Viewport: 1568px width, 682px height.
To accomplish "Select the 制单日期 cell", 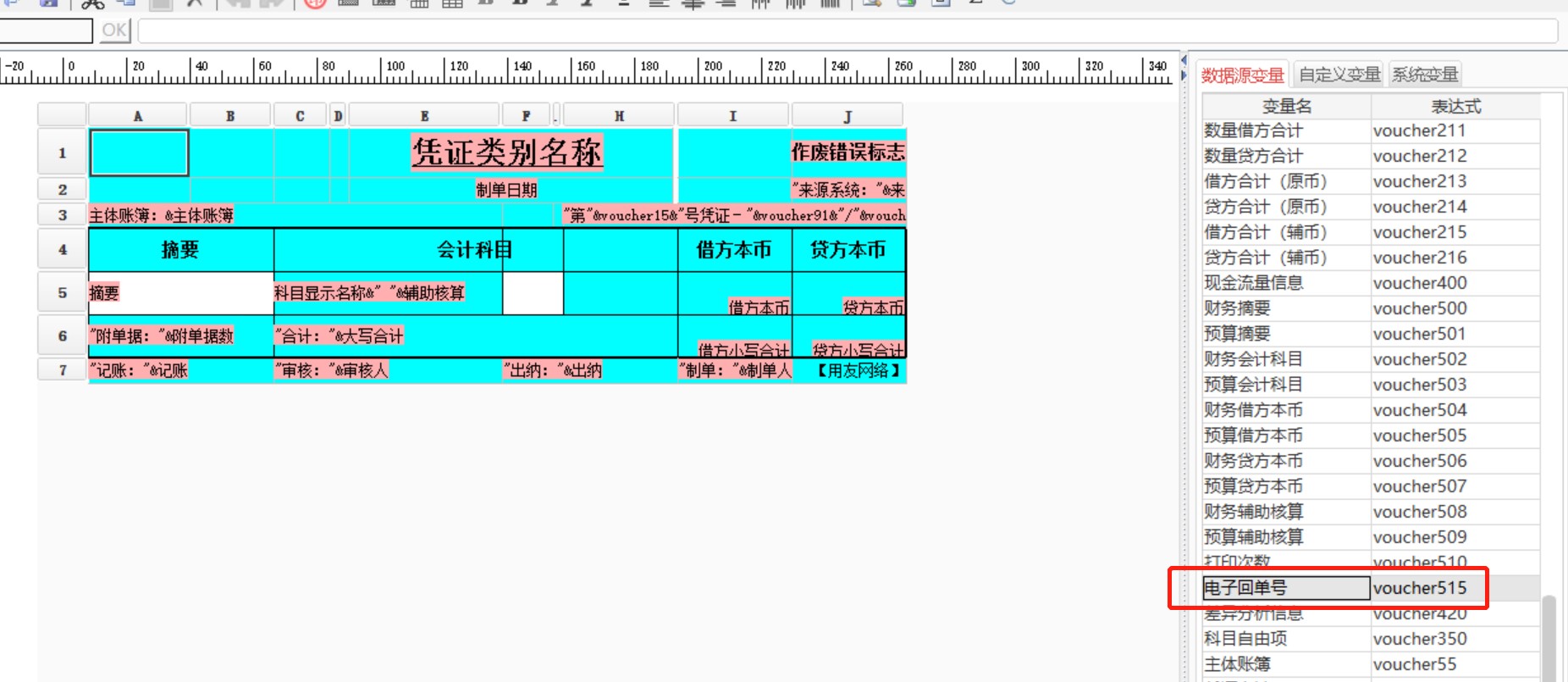I will click(507, 190).
